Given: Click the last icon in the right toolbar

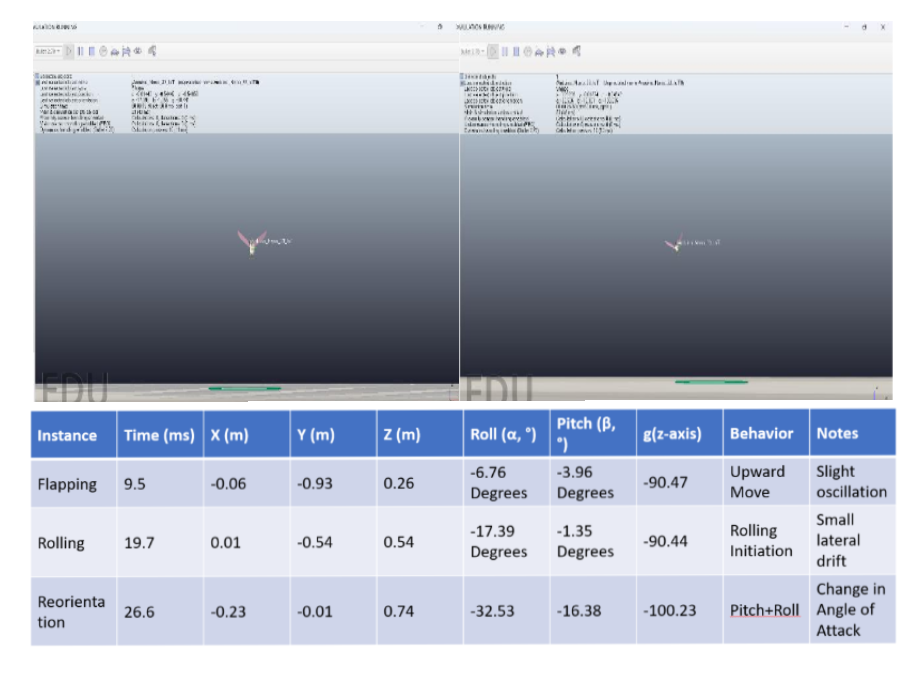Looking at the screenshot, I should point(576,51).
